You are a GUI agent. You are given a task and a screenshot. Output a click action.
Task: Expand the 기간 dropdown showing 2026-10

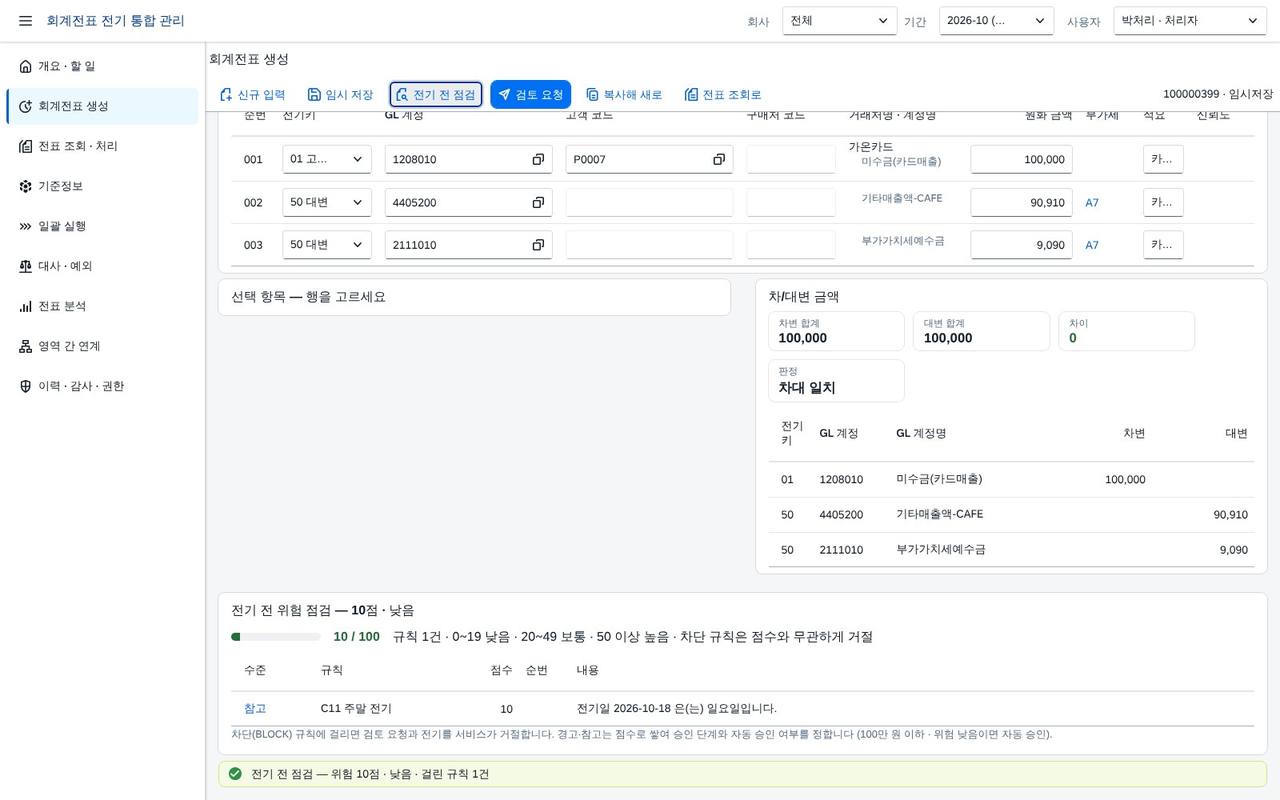point(996,21)
